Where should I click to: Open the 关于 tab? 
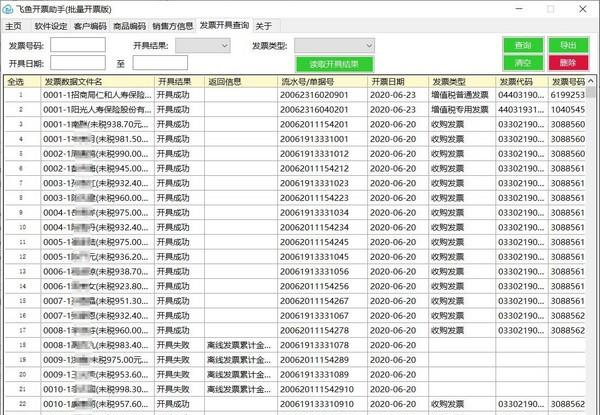(x=264, y=26)
